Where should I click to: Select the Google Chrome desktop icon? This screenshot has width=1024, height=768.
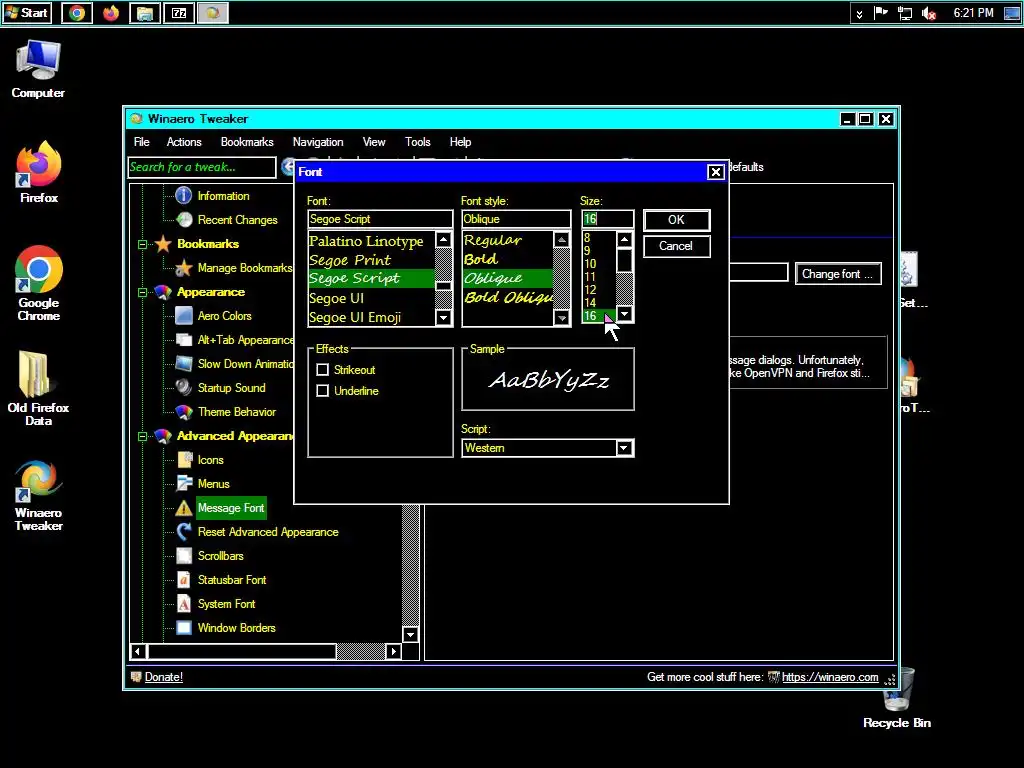(39, 283)
